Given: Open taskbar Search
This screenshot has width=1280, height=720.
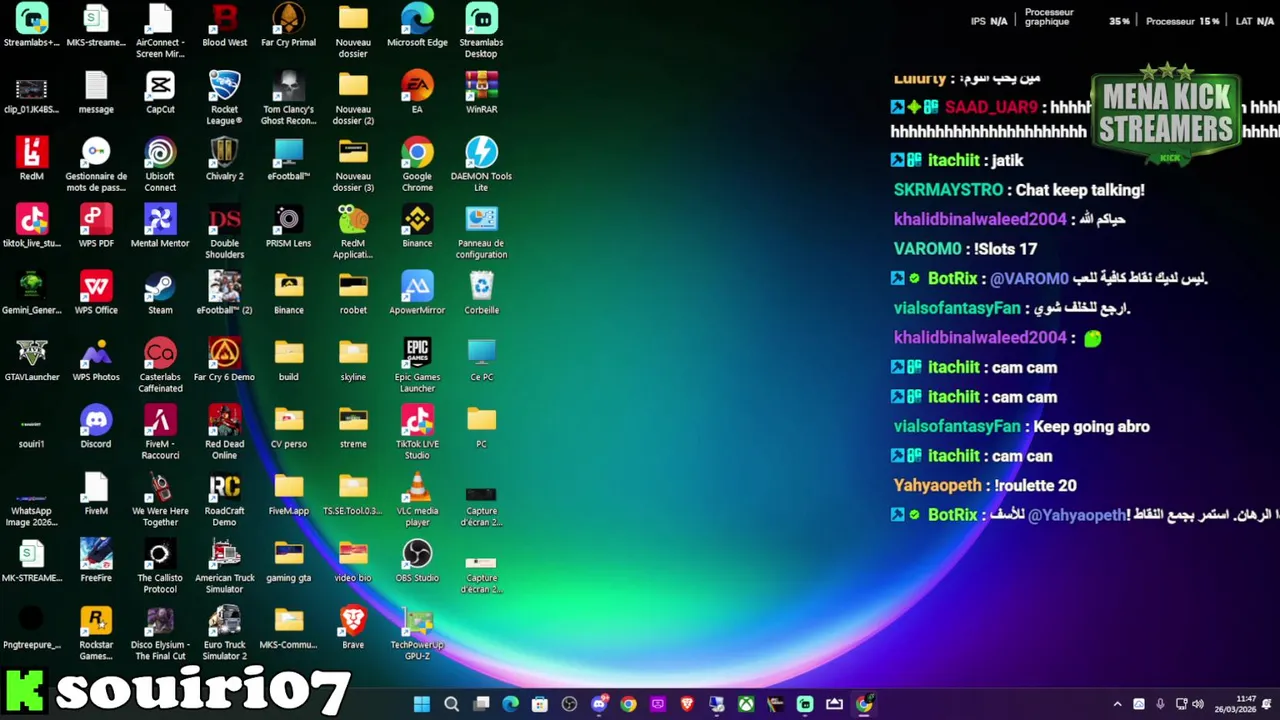Looking at the screenshot, I should pyautogui.click(x=451, y=704).
